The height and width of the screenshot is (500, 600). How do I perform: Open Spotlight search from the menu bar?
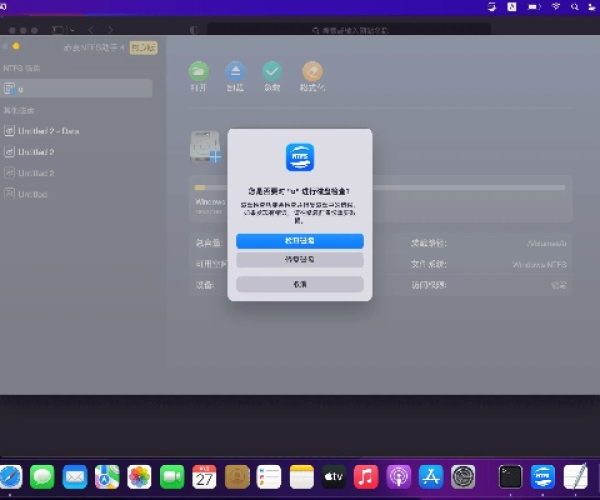click(x=573, y=6)
